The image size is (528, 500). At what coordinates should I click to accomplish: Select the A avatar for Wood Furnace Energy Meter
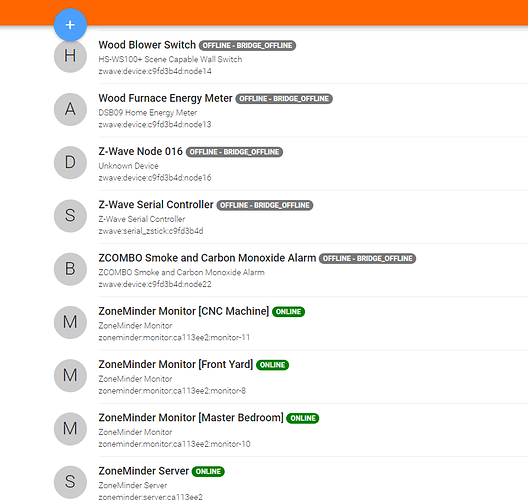(70, 109)
